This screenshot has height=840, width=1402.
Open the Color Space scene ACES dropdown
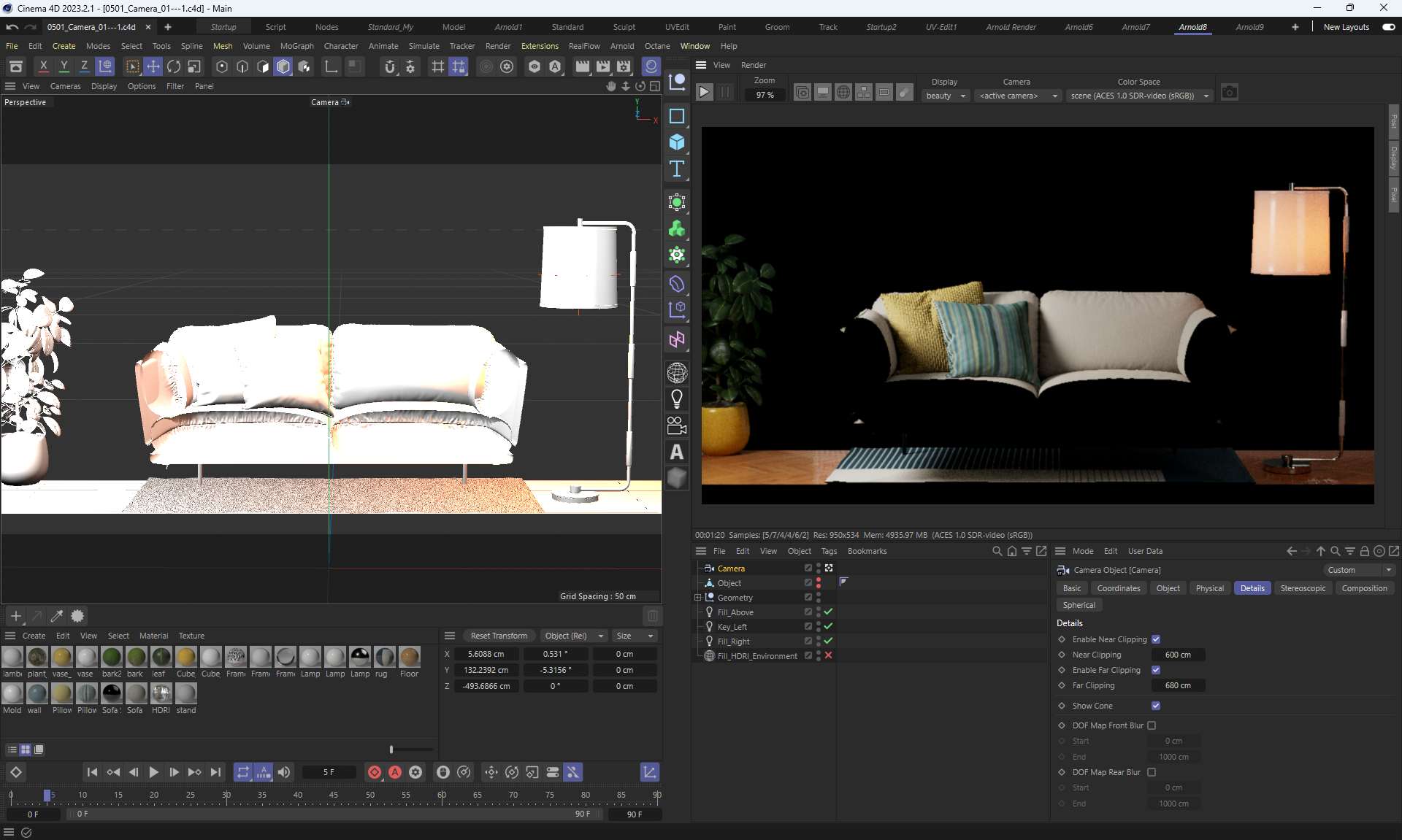(1139, 96)
